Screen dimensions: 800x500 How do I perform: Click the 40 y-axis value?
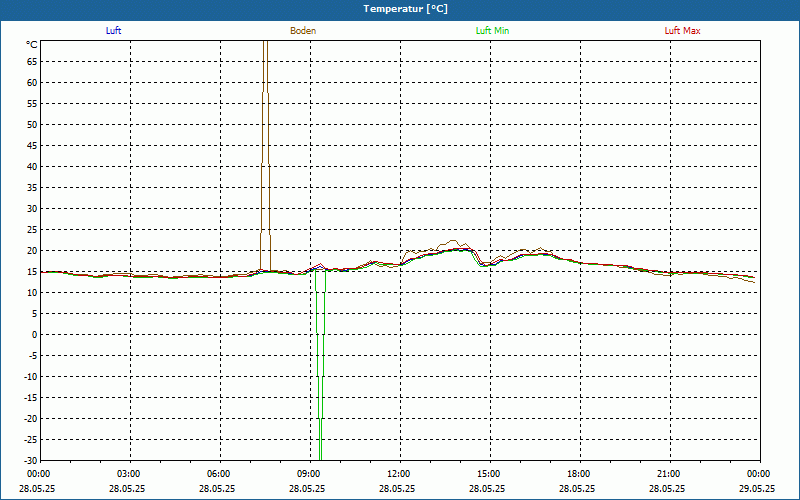coord(32,167)
